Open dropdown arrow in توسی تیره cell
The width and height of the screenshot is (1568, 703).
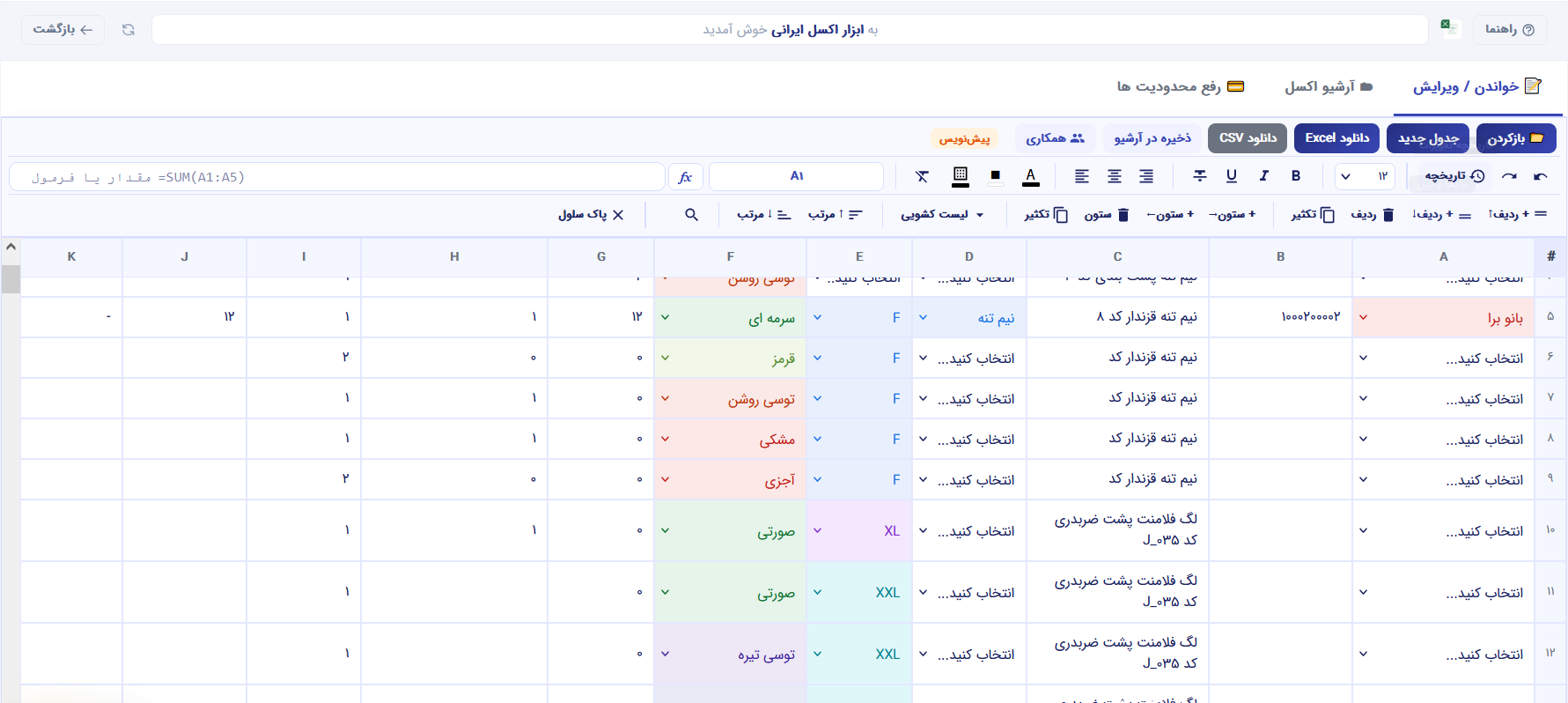click(x=665, y=654)
